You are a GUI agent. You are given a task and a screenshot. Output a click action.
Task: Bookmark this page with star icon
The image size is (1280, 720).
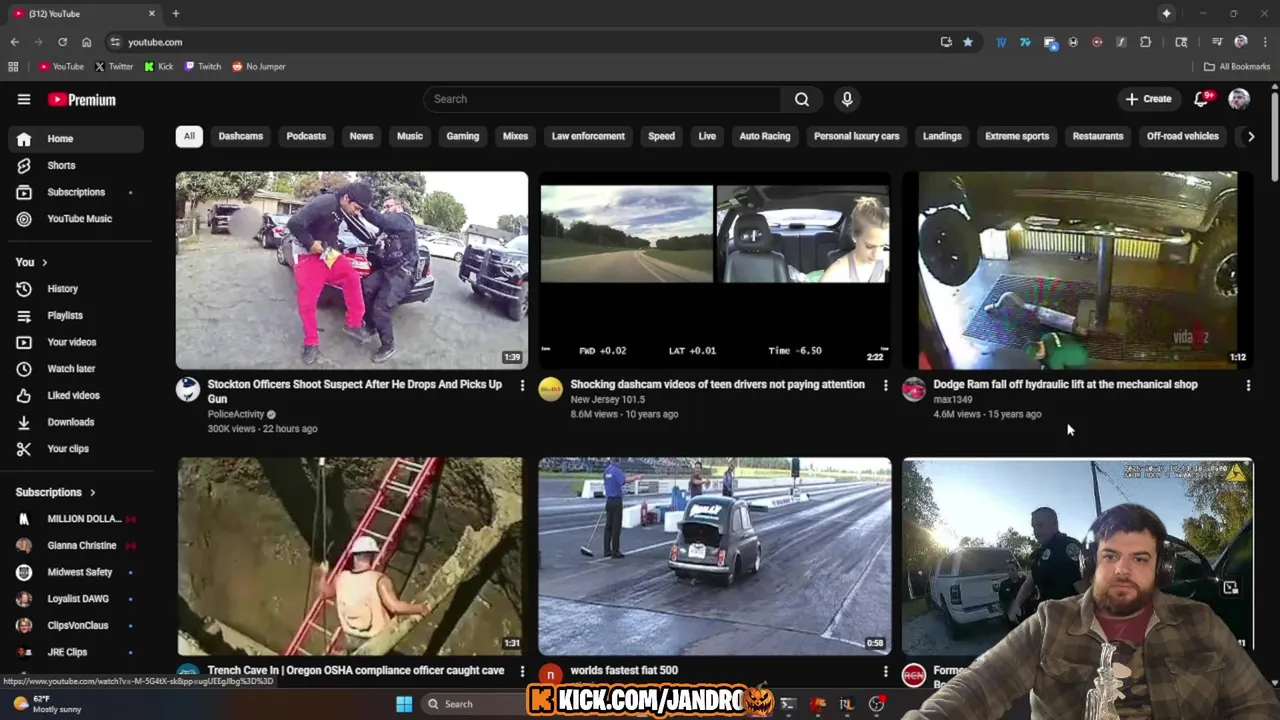coord(968,42)
